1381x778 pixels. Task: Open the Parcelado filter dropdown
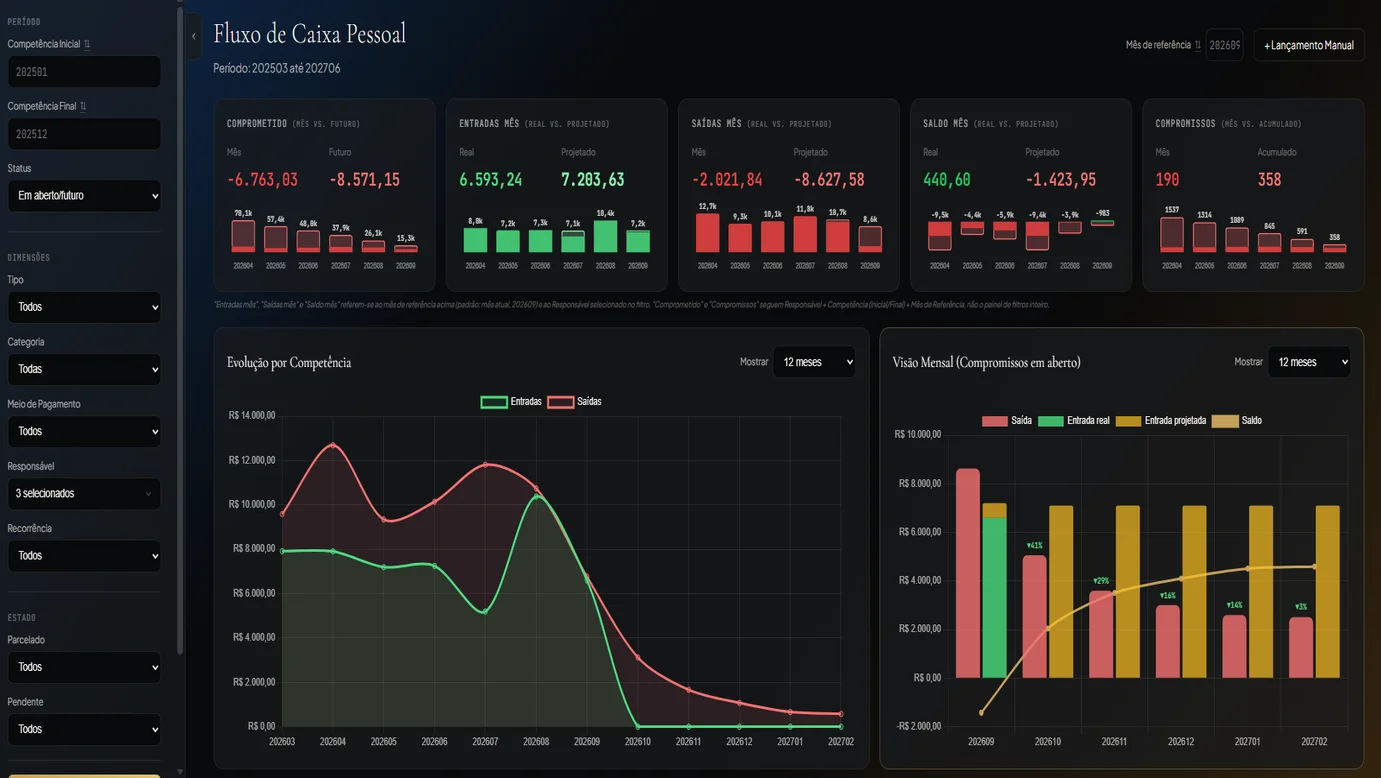tap(84, 667)
